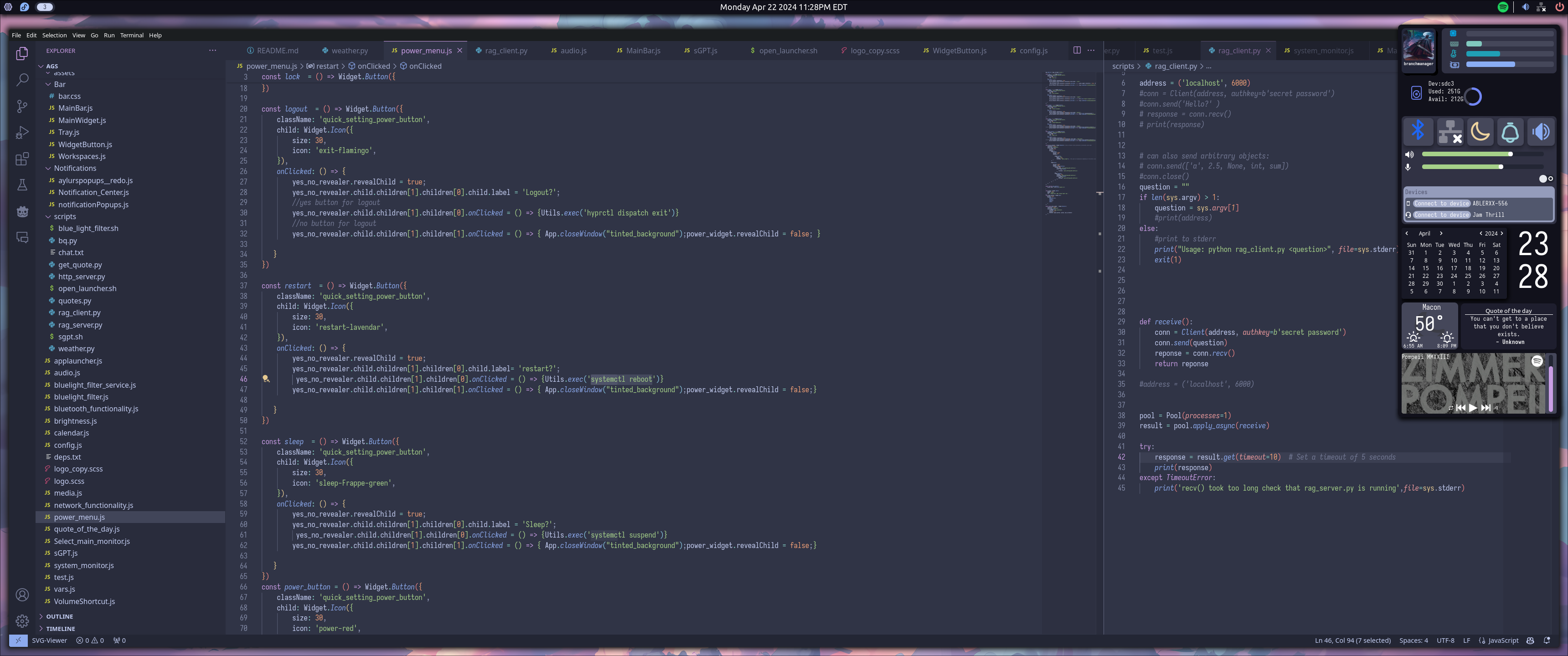The image size is (1568, 656).
Task: Open the Terminal menu
Action: point(131,35)
